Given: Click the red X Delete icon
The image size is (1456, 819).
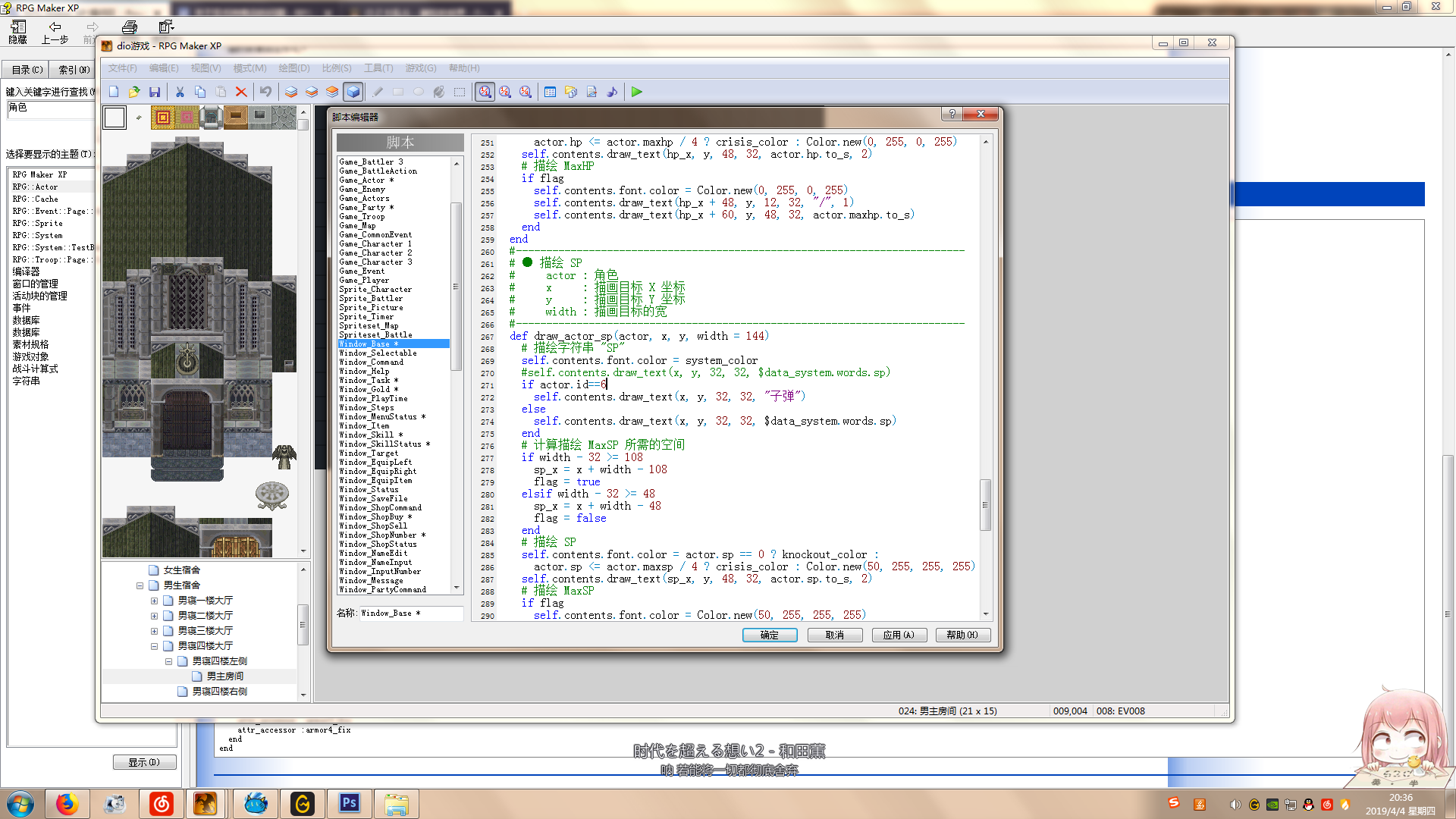Looking at the screenshot, I should coord(241,92).
